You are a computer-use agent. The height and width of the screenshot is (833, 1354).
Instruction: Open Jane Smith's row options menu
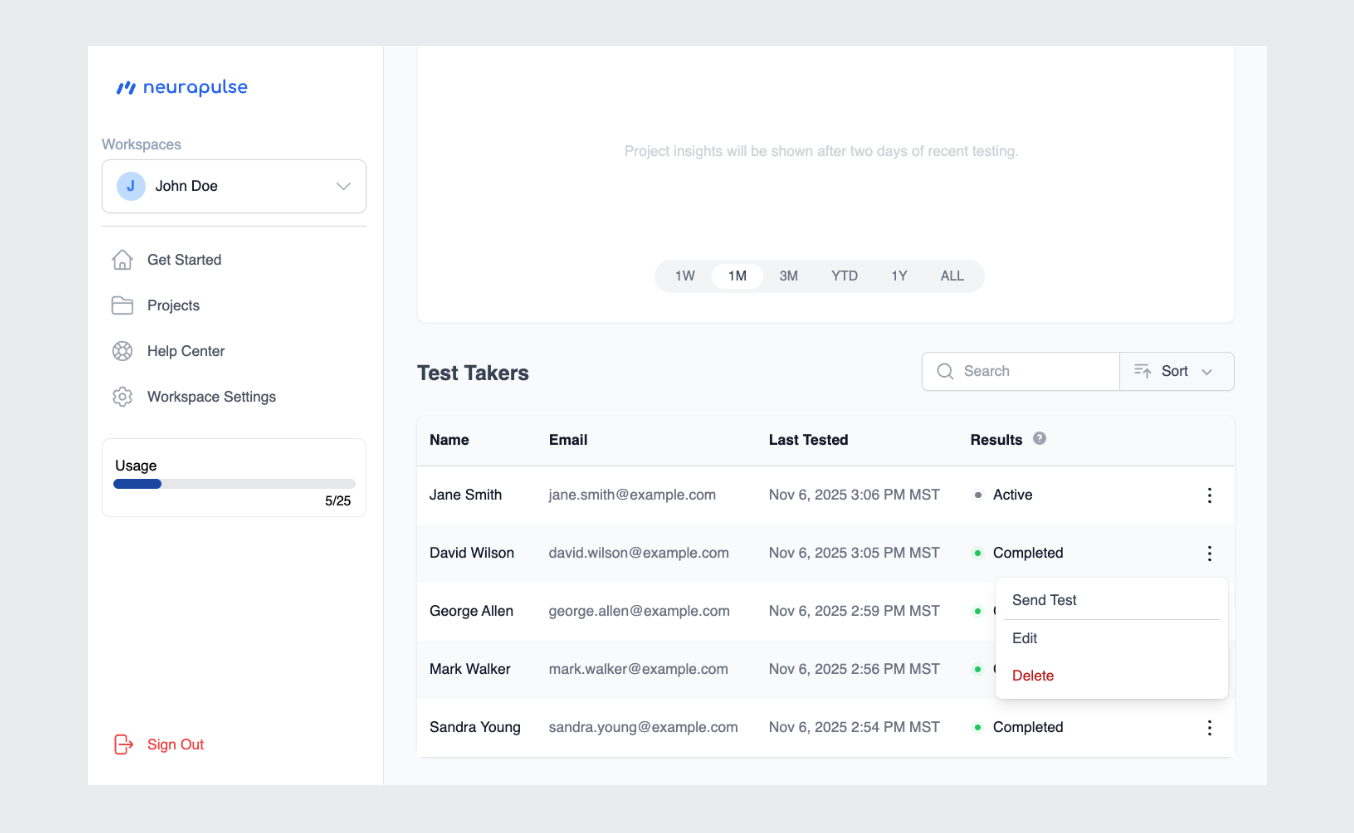point(1210,495)
